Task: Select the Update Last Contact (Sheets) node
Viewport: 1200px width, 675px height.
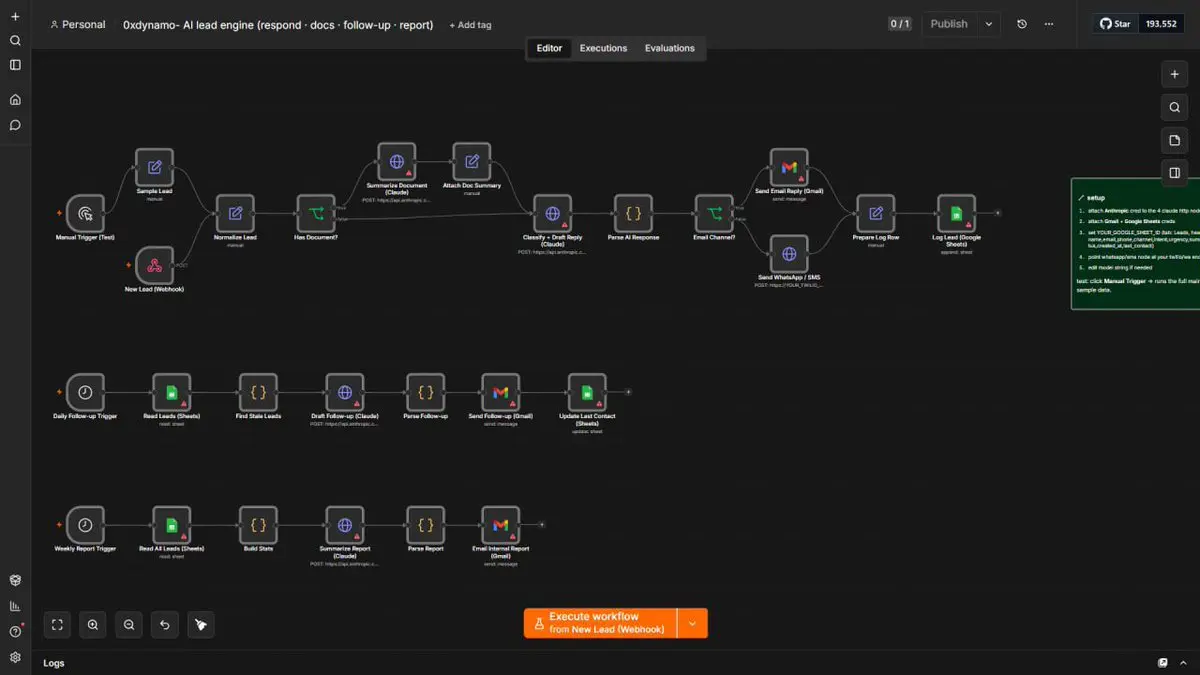Action: point(587,392)
